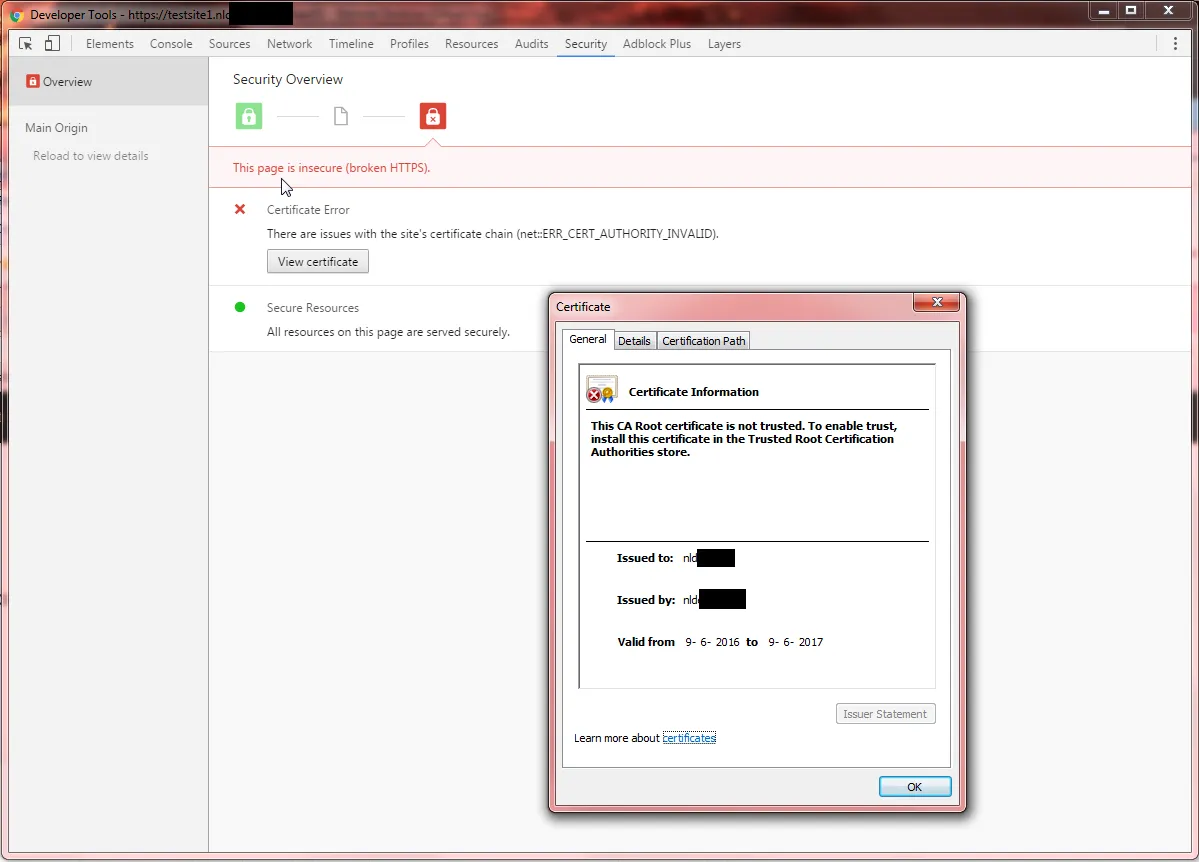Viewport: 1199px width, 862px height.
Task: Click the green secure lock icon
Action: pyautogui.click(x=249, y=116)
